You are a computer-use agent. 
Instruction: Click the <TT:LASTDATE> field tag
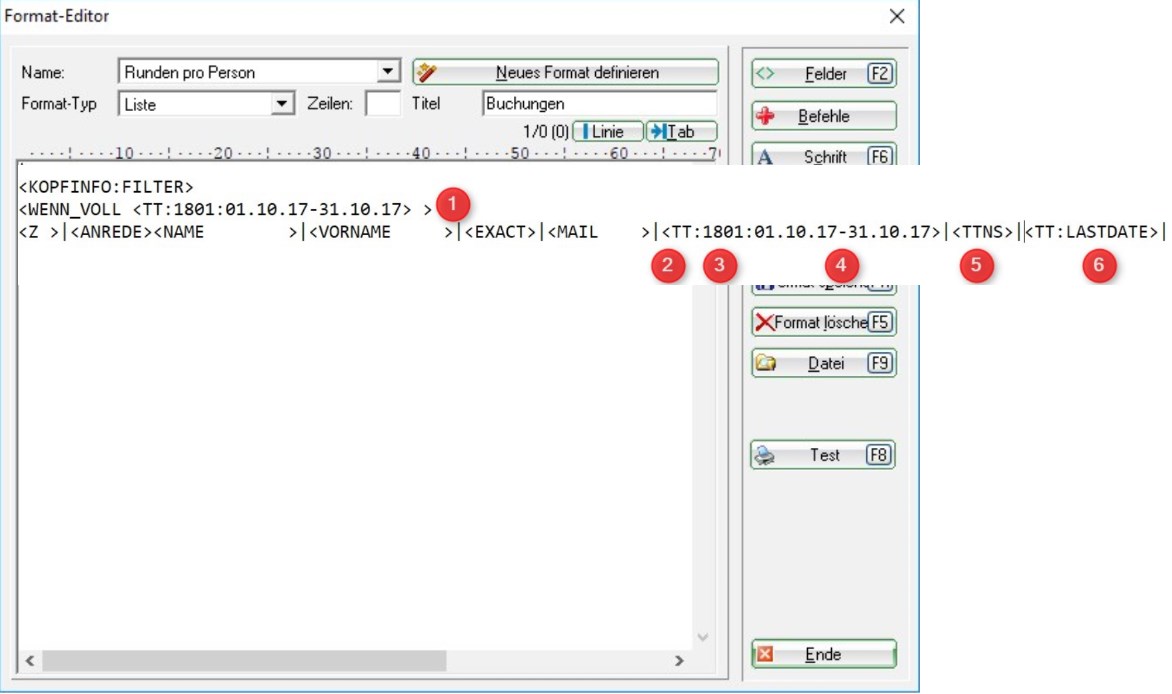tap(1091, 233)
